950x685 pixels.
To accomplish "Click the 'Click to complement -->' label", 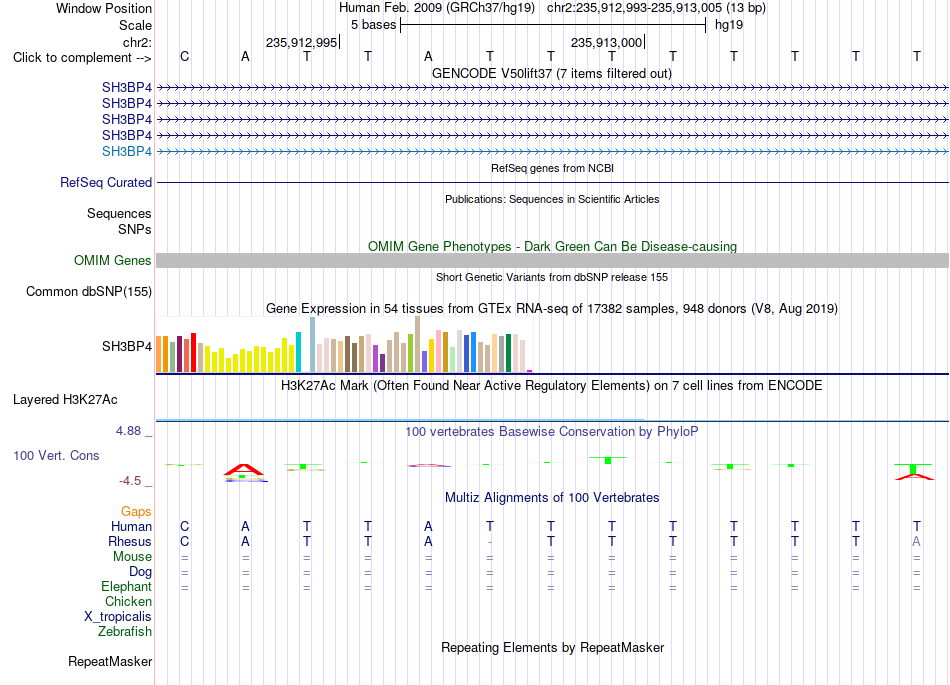I will click(x=82, y=58).
